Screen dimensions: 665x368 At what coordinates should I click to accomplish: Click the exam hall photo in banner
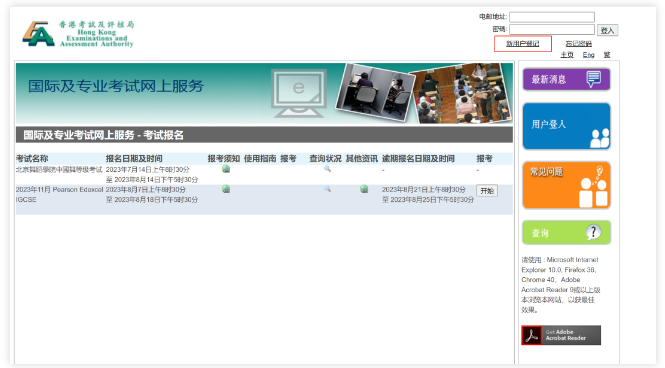pos(461,93)
